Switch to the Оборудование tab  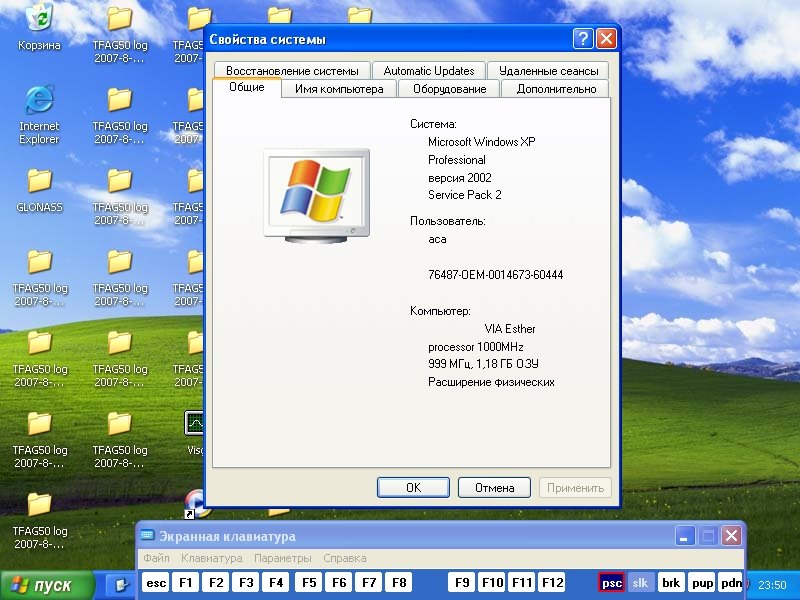pos(449,89)
